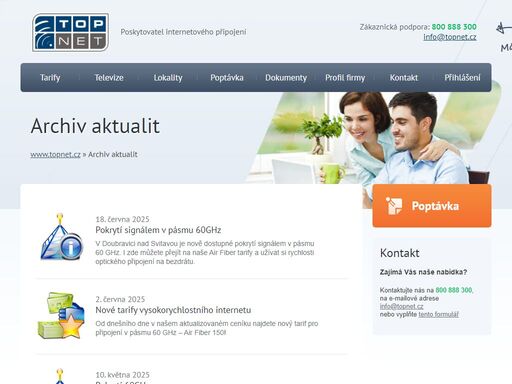Open the new tariffs news icon with star
Image resolution: width=512 pixels, height=384 pixels.
[61, 315]
